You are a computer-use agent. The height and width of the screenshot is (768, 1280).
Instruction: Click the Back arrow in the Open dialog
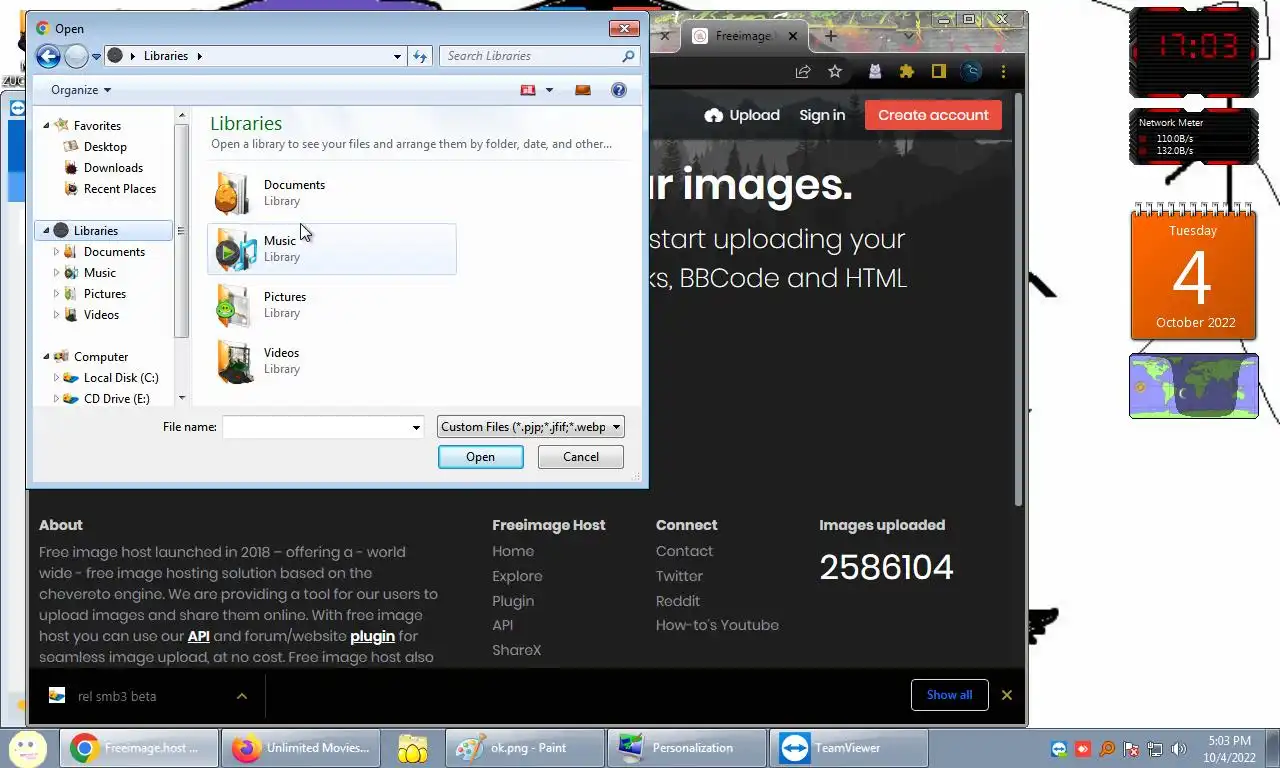click(x=48, y=56)
